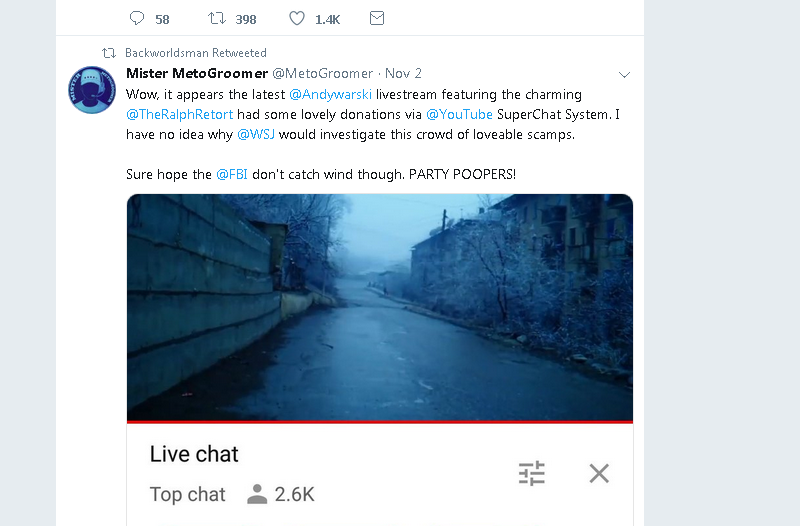Open the @WSJ mention link
This screenshot has height=526, width=800.
point(256,134)
